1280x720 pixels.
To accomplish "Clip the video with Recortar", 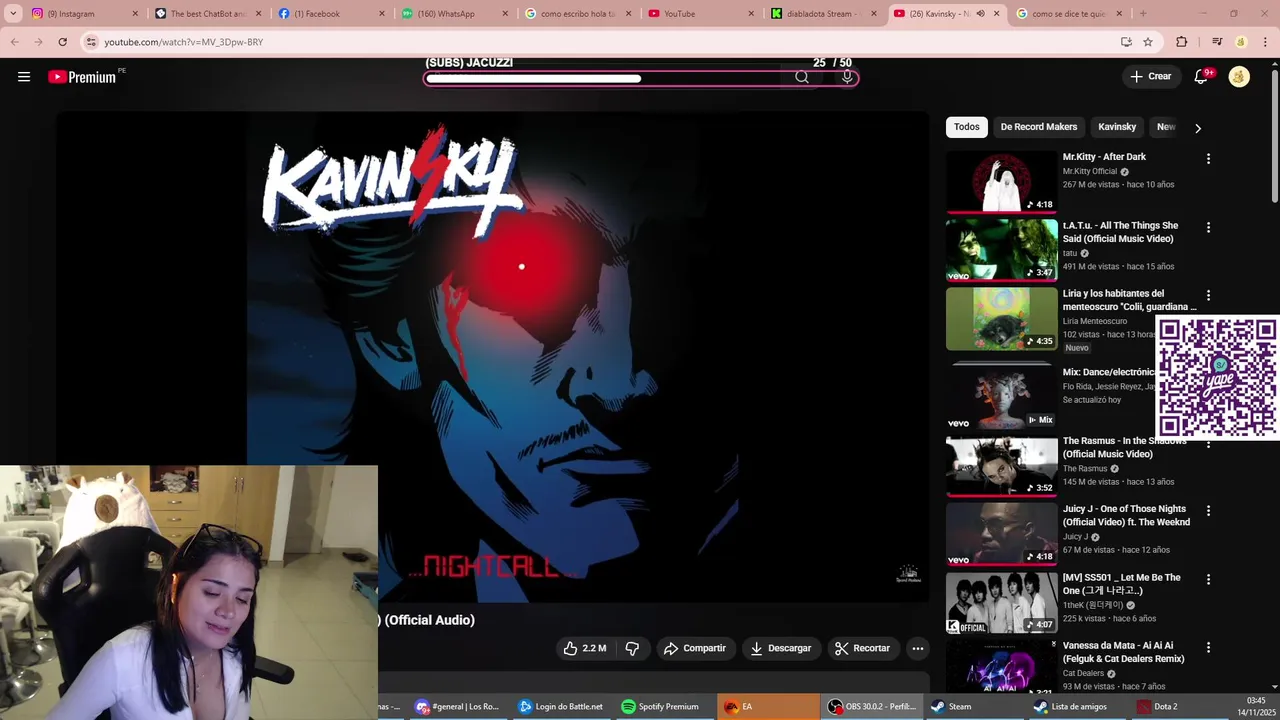I will pyautogui.click(x=862, y=648).
